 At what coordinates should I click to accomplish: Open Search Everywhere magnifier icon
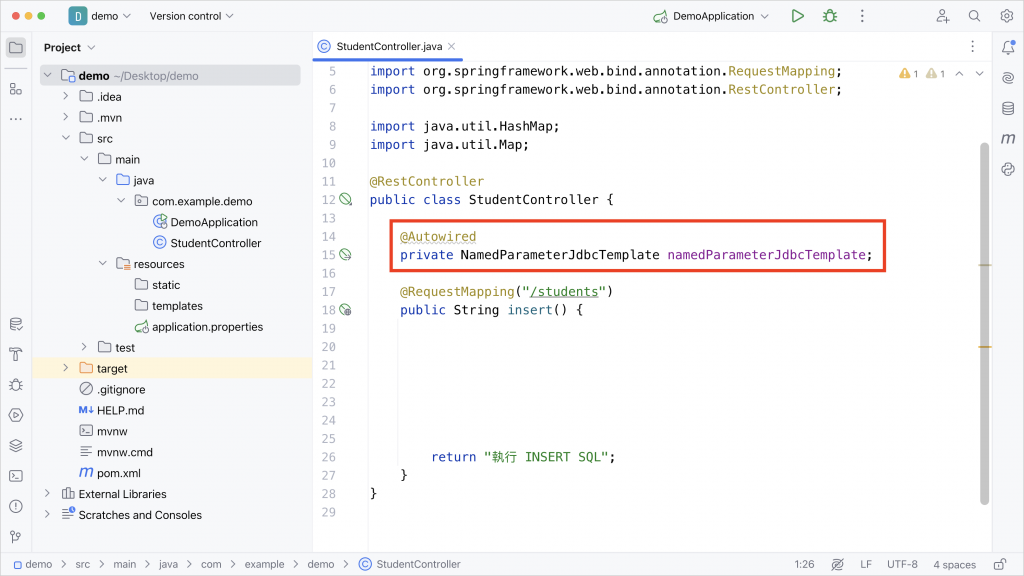[974, 16]
